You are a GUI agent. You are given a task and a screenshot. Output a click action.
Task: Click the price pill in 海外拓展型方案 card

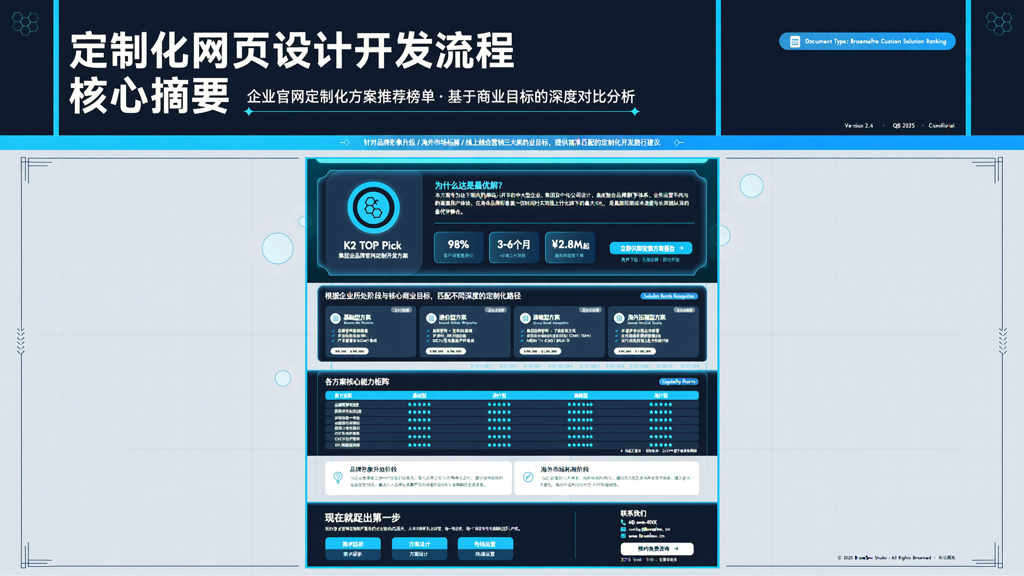click(x=635, y=351)
